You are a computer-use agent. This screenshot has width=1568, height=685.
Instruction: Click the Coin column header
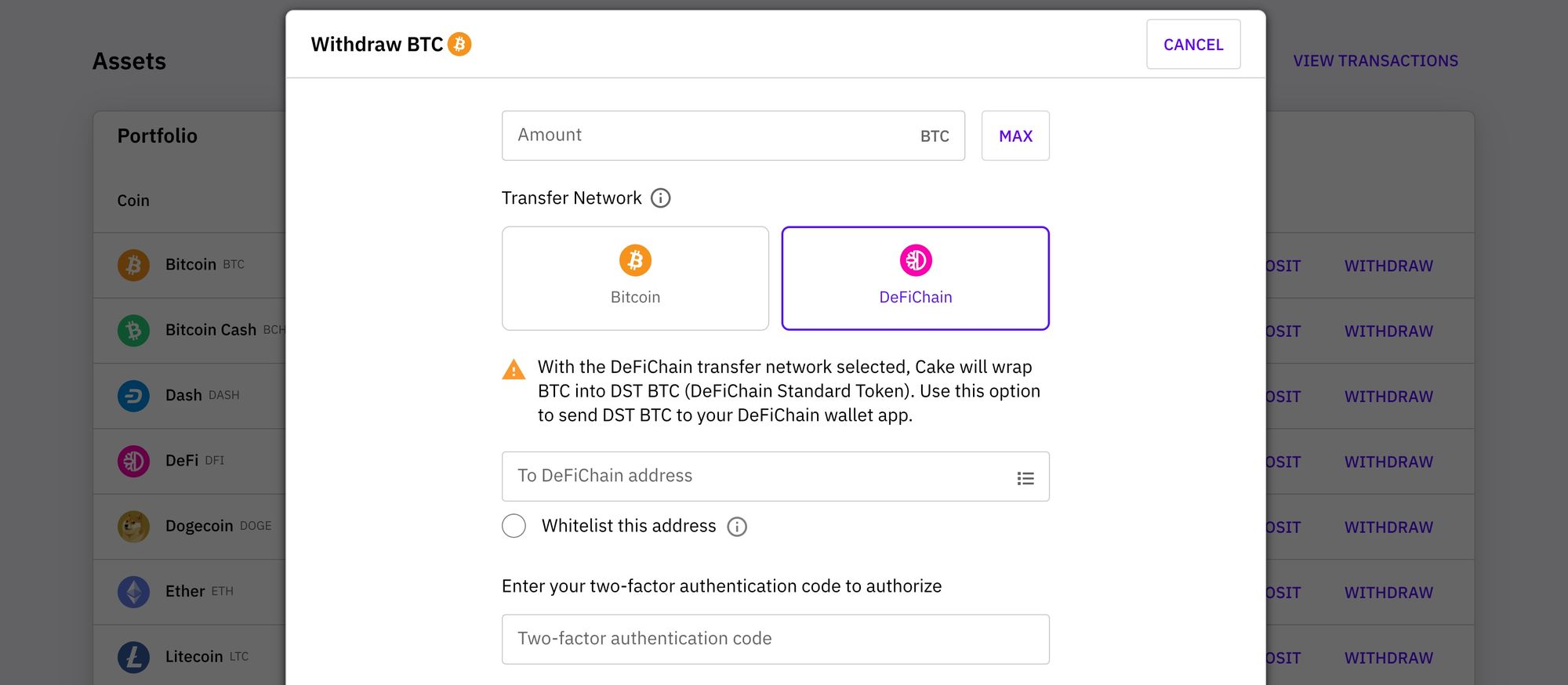[x=133, y=201]
